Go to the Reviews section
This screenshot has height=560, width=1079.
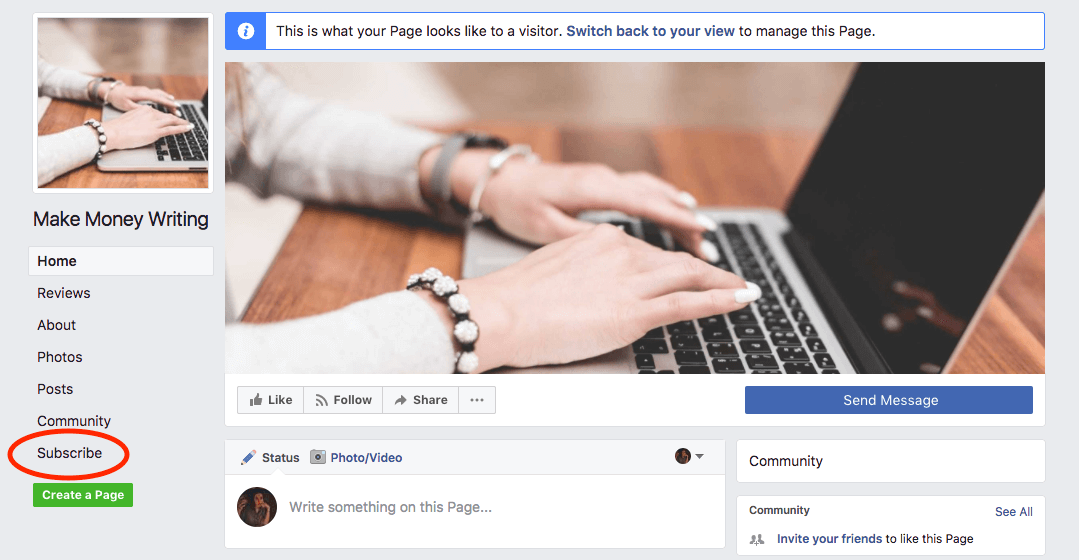(x=64, y=293)
